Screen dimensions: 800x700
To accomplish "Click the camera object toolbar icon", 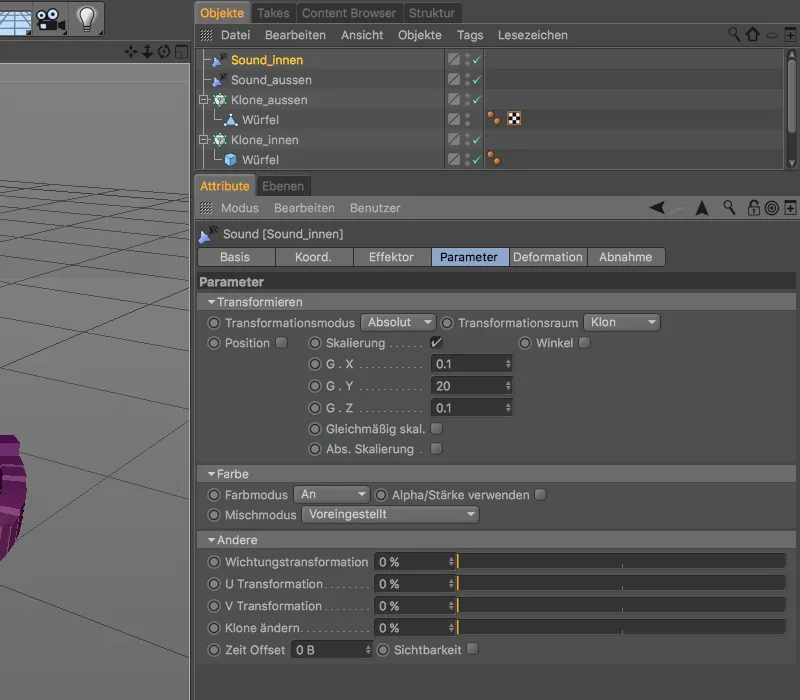I will [x=50, y=19].
